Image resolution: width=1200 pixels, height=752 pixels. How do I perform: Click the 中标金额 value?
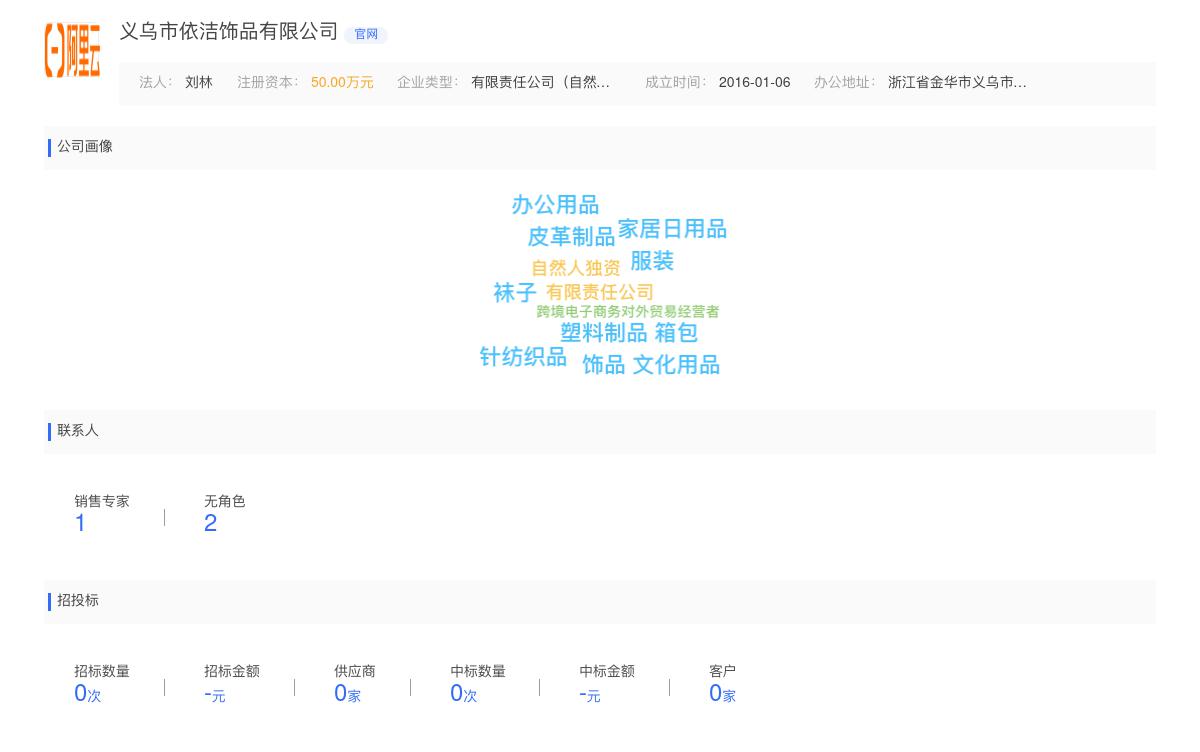[x=589, y=694]
